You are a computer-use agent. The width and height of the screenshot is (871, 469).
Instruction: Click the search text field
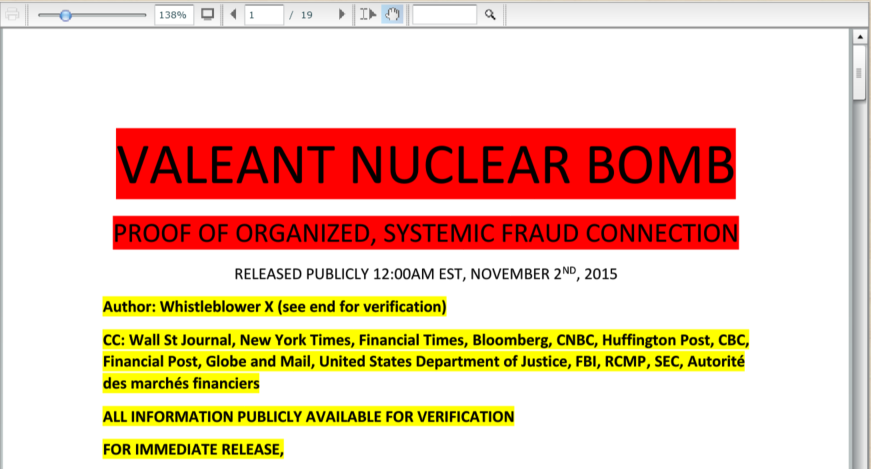(x=444, y=15)
